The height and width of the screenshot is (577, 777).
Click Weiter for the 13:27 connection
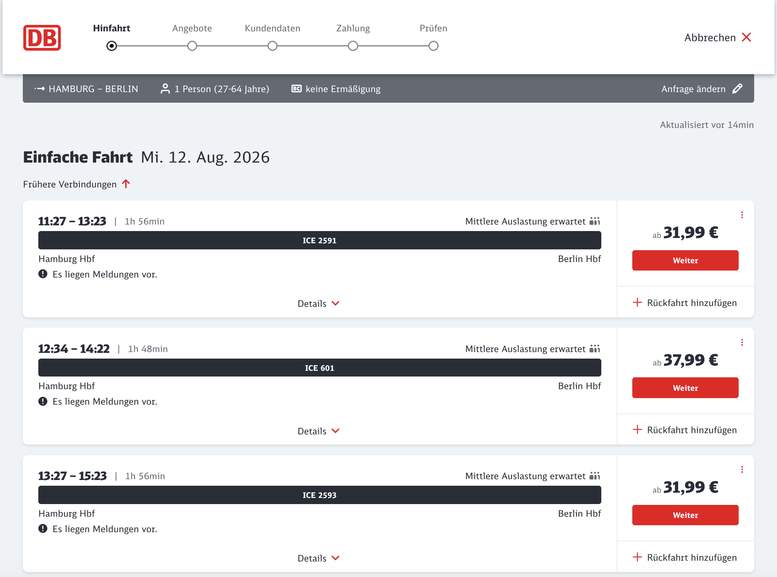click(685, 515)
